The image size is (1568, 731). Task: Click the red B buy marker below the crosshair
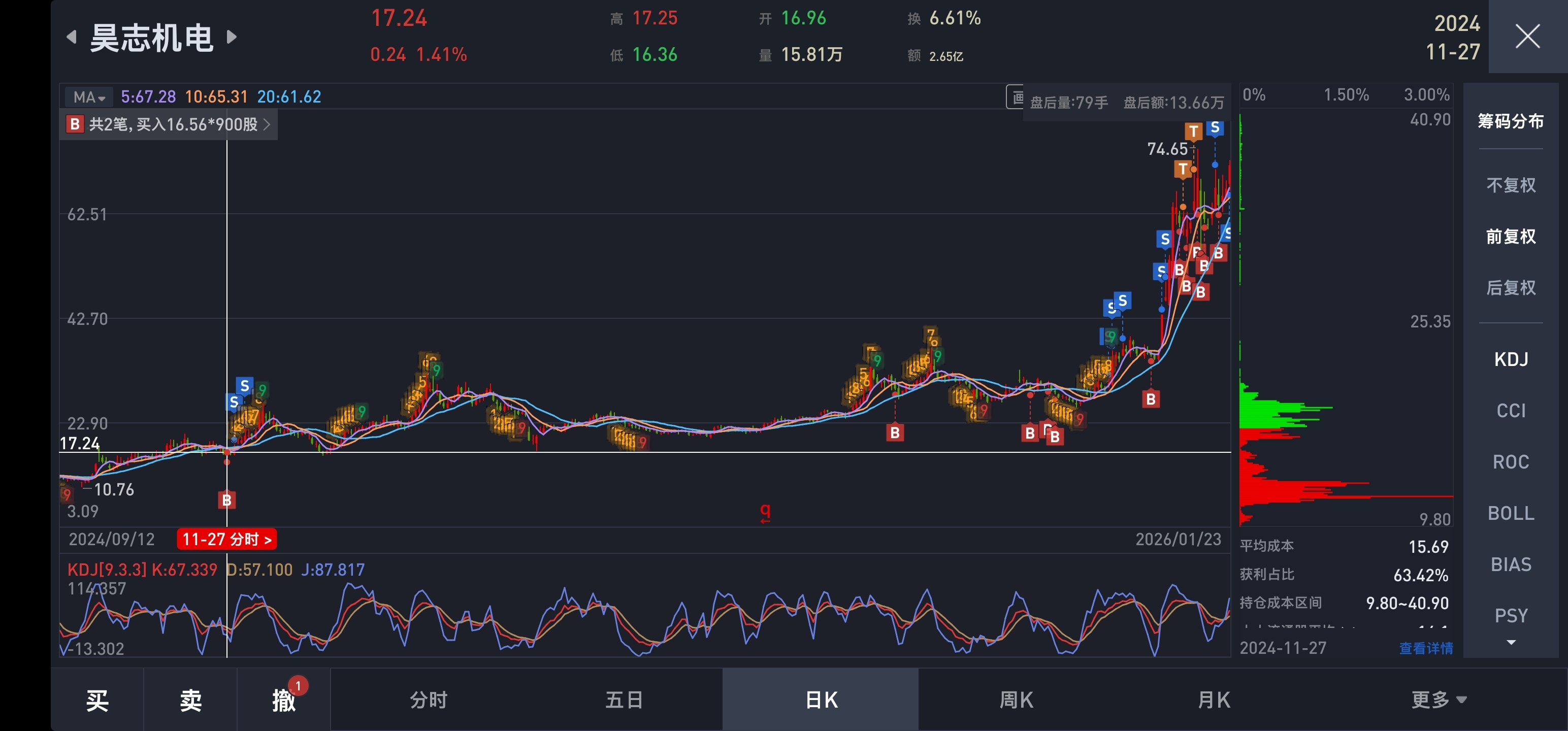tap(226, 501)
